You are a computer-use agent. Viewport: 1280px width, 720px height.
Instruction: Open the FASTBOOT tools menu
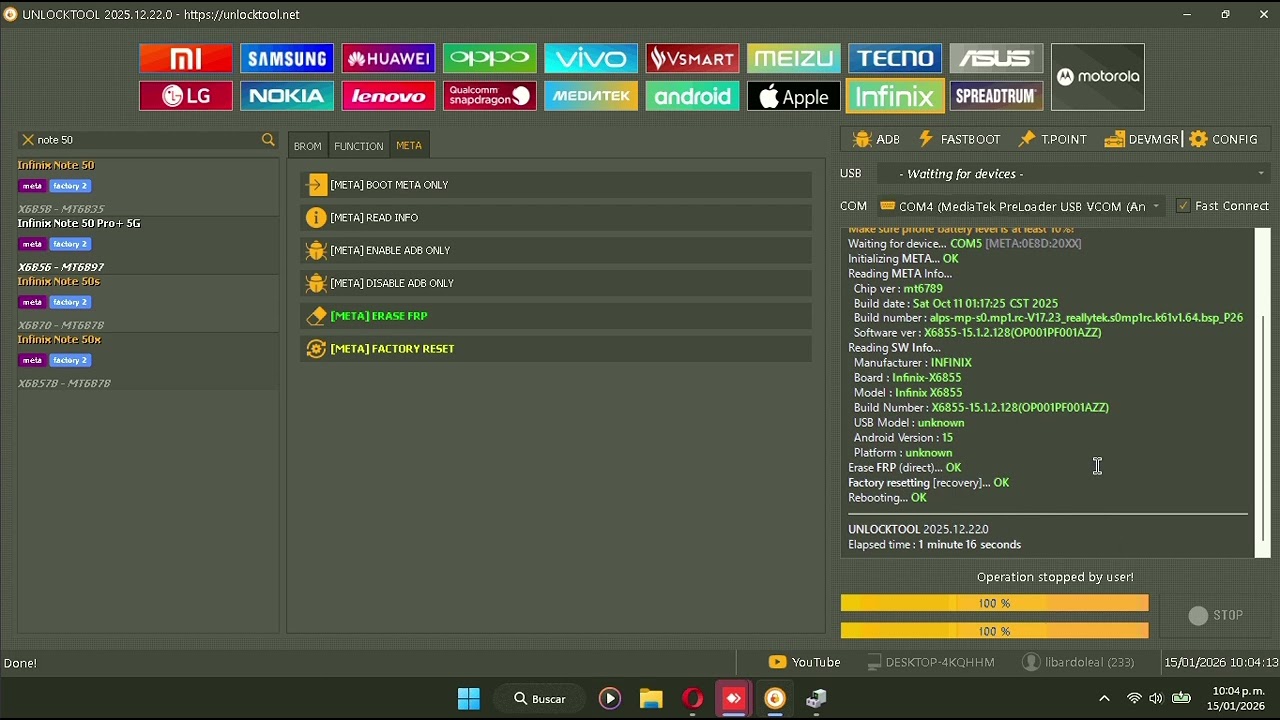[959, 140]
